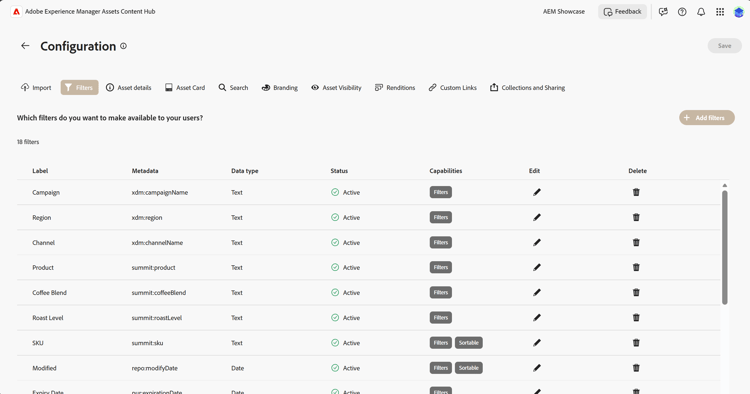Switch to the Search tab

pyautogui.click(x=233, y=88)
